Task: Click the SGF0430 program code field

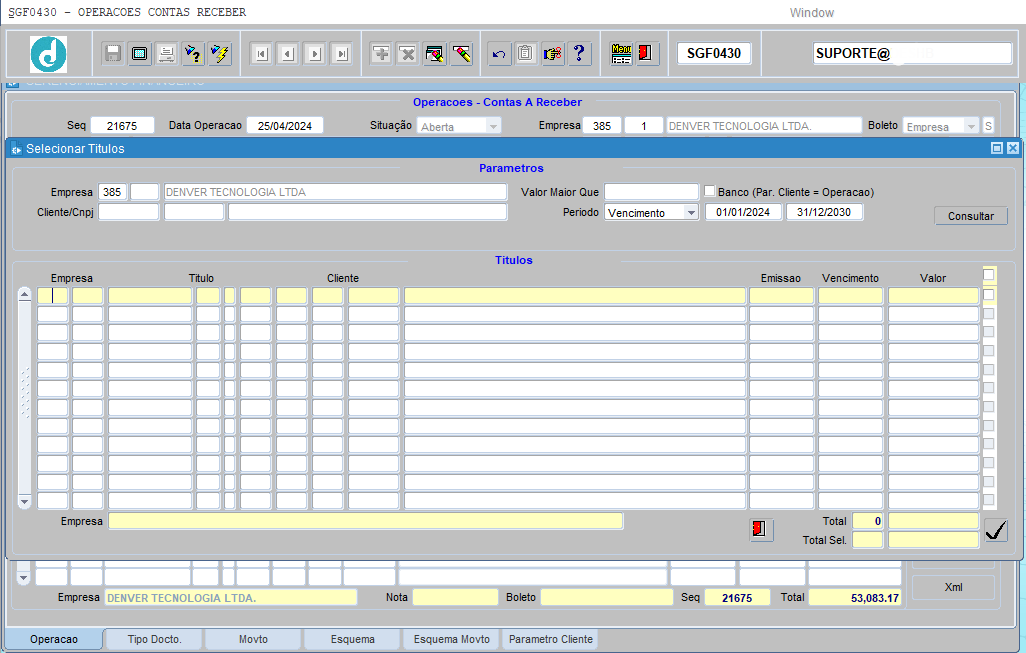Action: (x=714, y=53)
